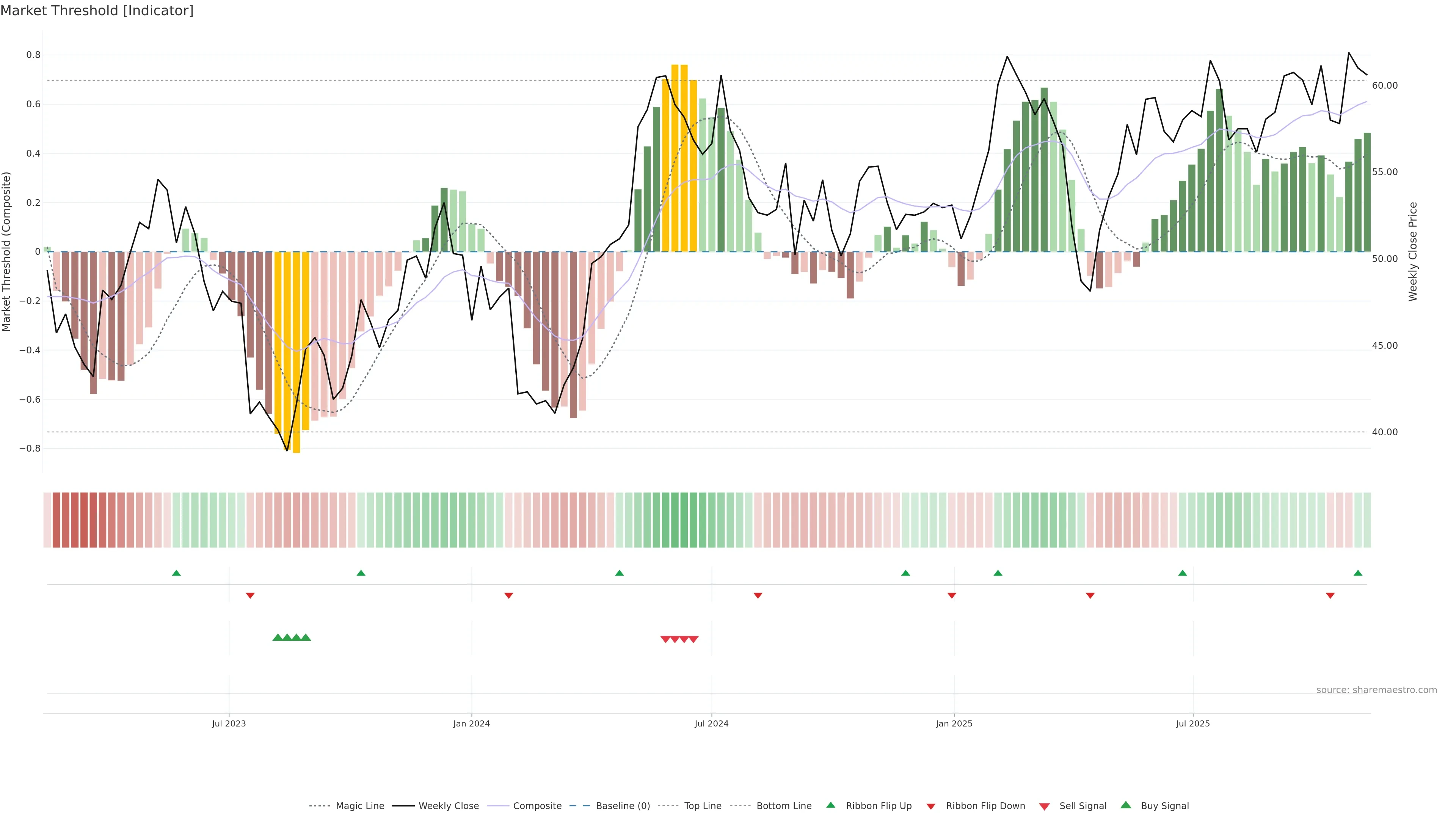
Task: Click the Jul 2023 axis label
Action: pos(229,723)
